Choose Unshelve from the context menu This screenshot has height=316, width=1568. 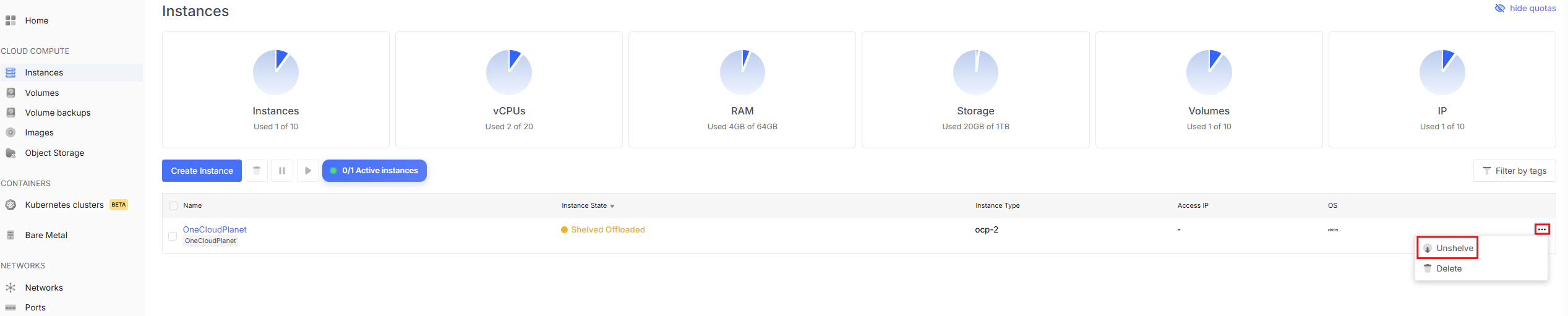click(x=1454, y=248)
